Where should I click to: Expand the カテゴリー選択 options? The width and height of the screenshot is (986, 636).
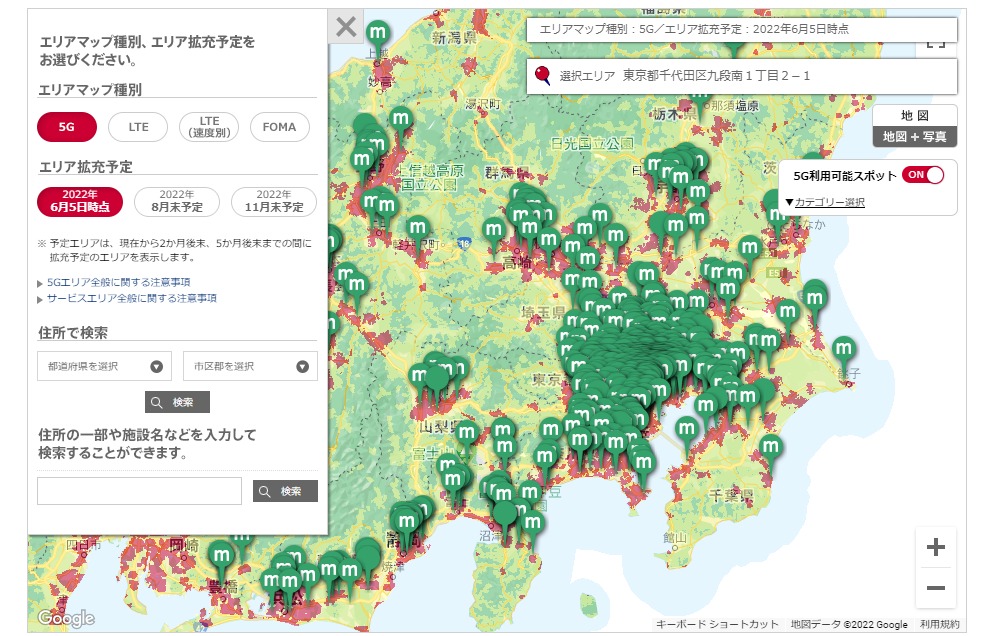825,202
